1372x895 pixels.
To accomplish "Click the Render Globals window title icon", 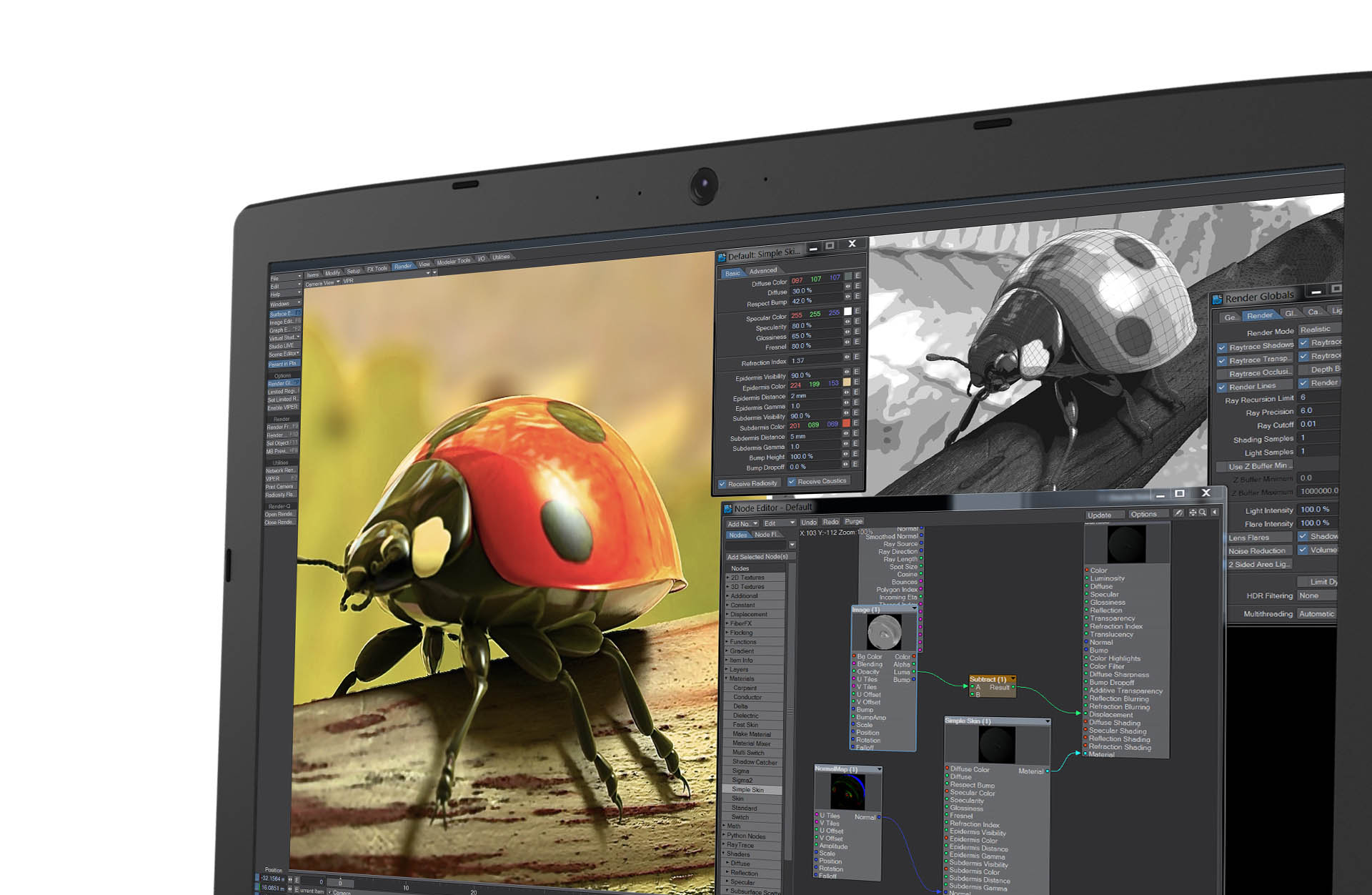I will (1218, 299).
